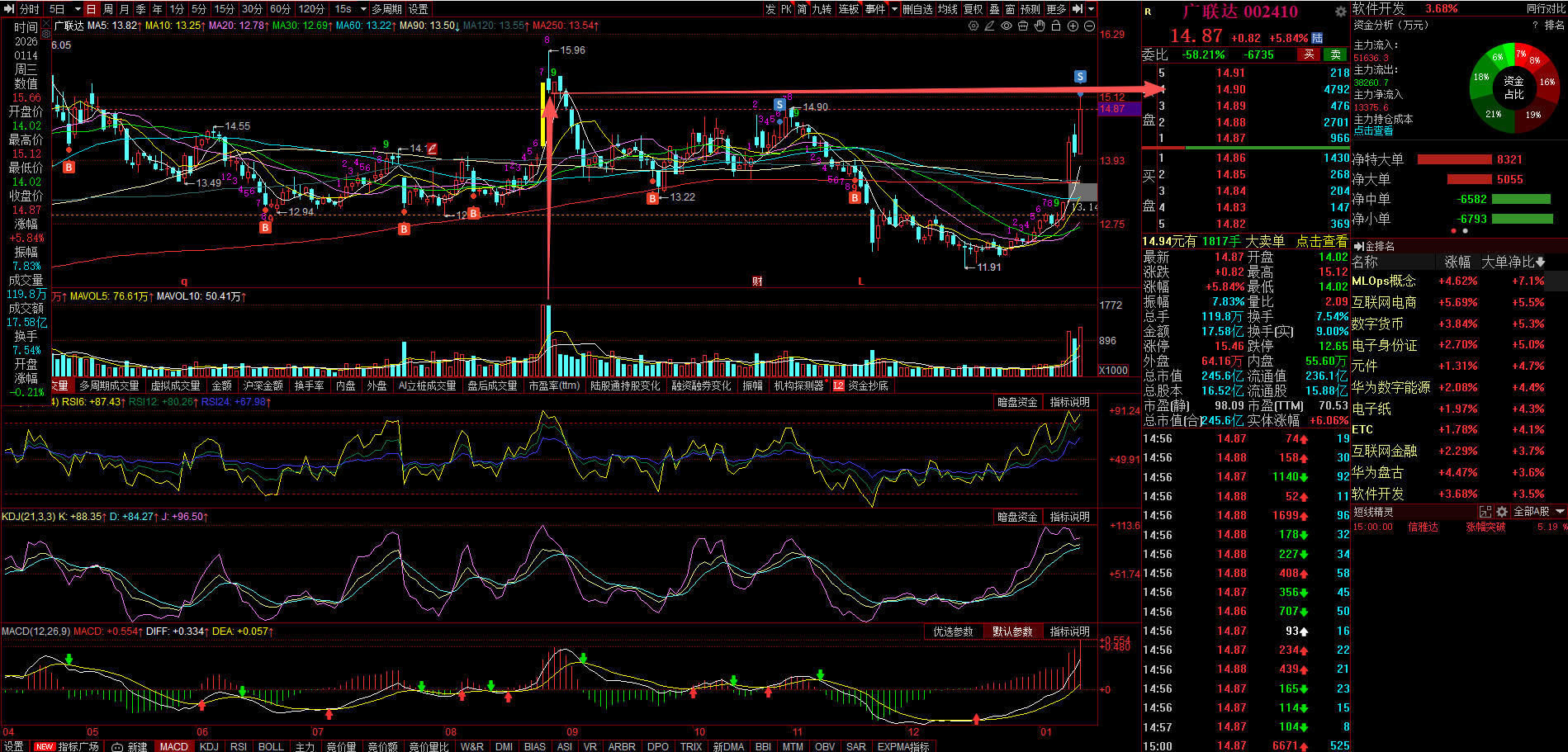The height and width of the screenshot is (752, 1568).
Task: Click the collapse panel arrow icon left of 分时
Action: click(9, 9)
